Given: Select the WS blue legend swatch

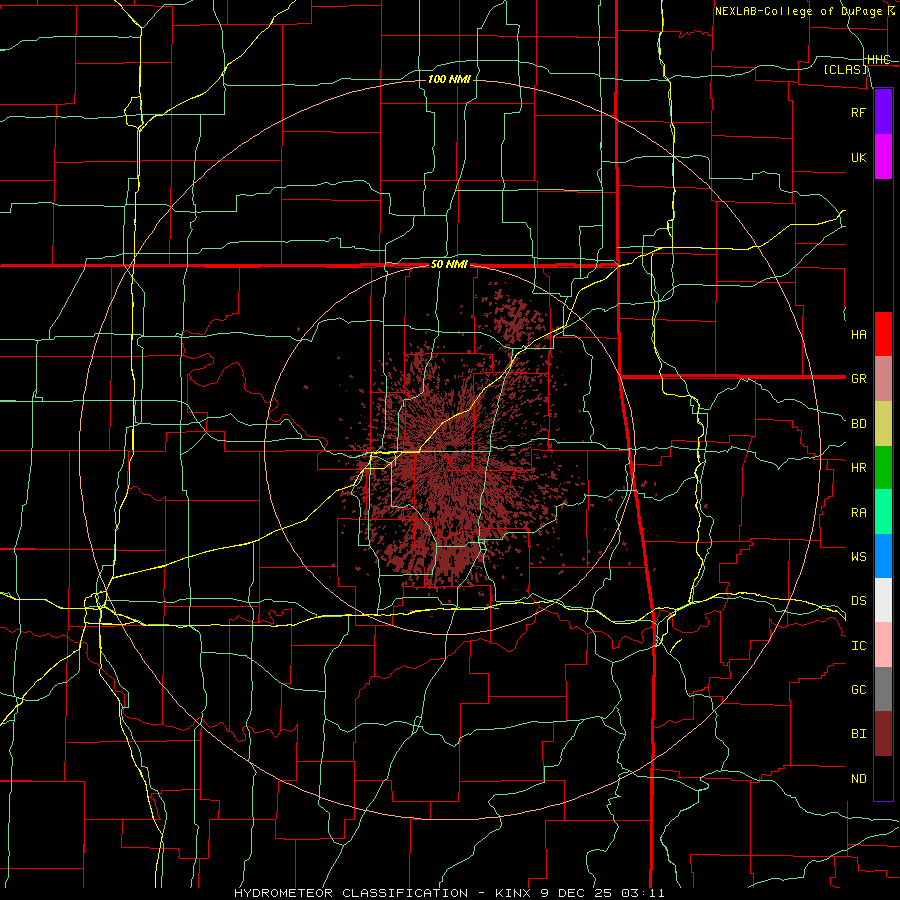Looking at the screenshot, I should coord(883,556).
